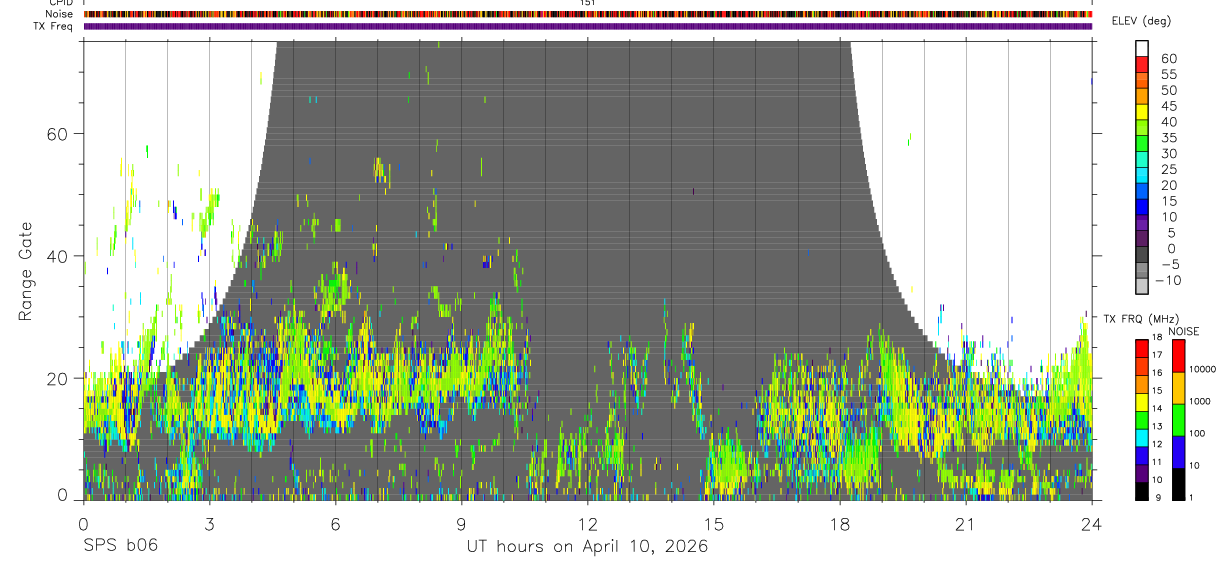Select the Noise strip above the plot
This screenshot has height=567, width=1228.
pyautogui.click(x=588, y=14)
